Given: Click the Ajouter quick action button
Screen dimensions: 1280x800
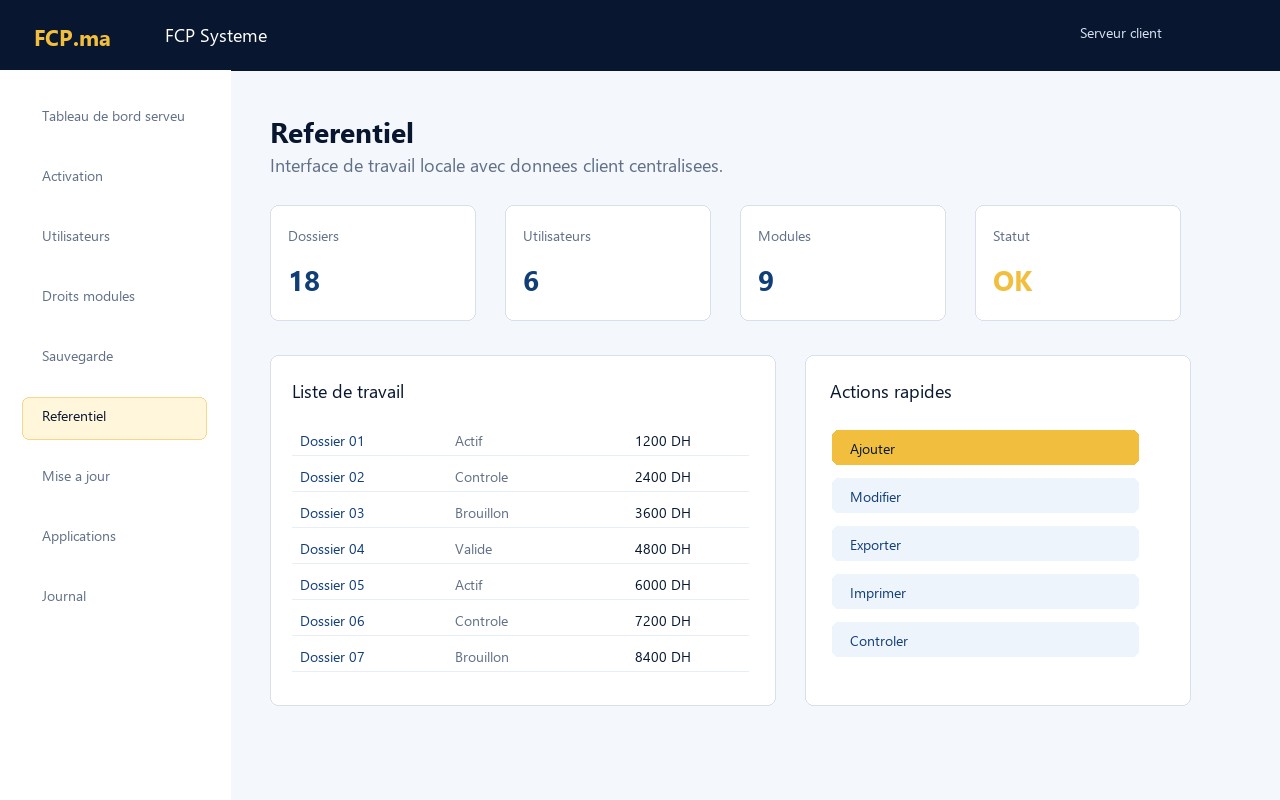Looking at the screenshot, I should 985,448.
